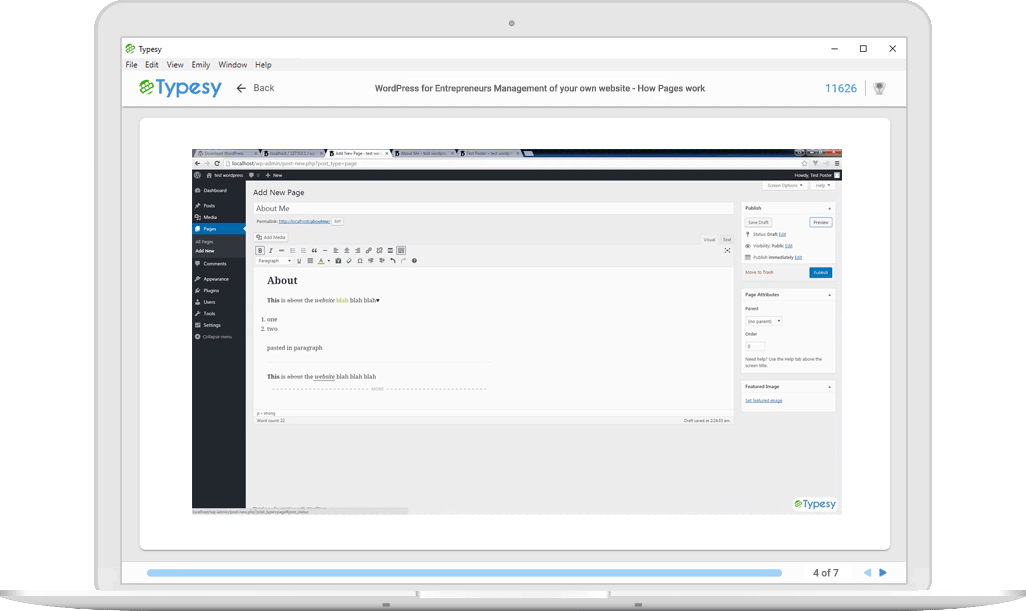Click the Order number field

pyautogui.click(x=754, y=347)
